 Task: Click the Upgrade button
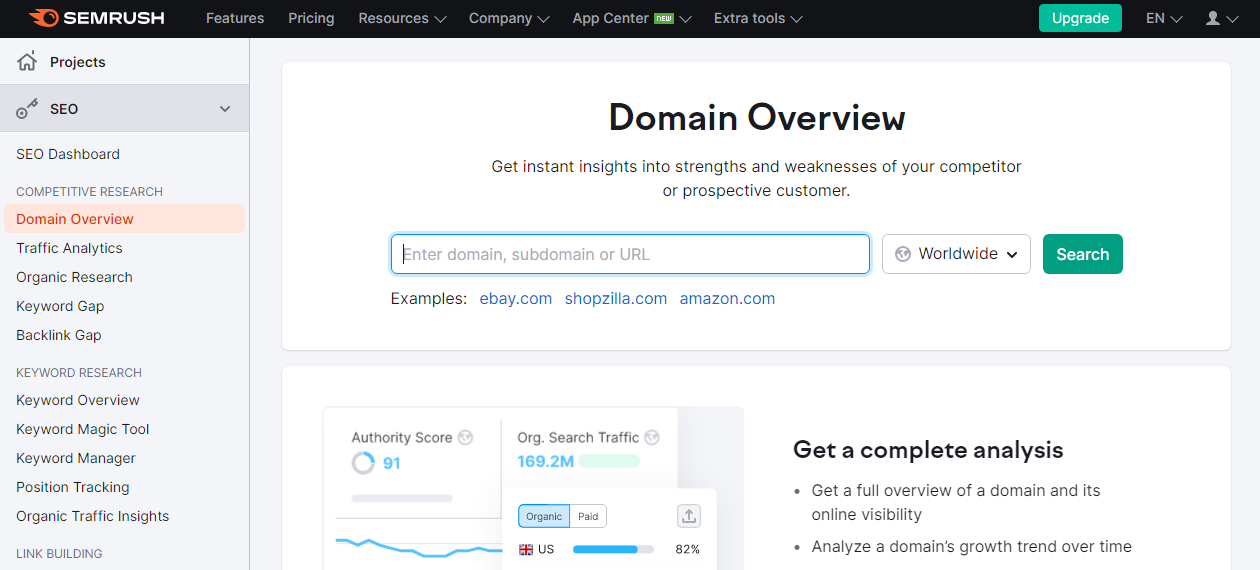1080,18
